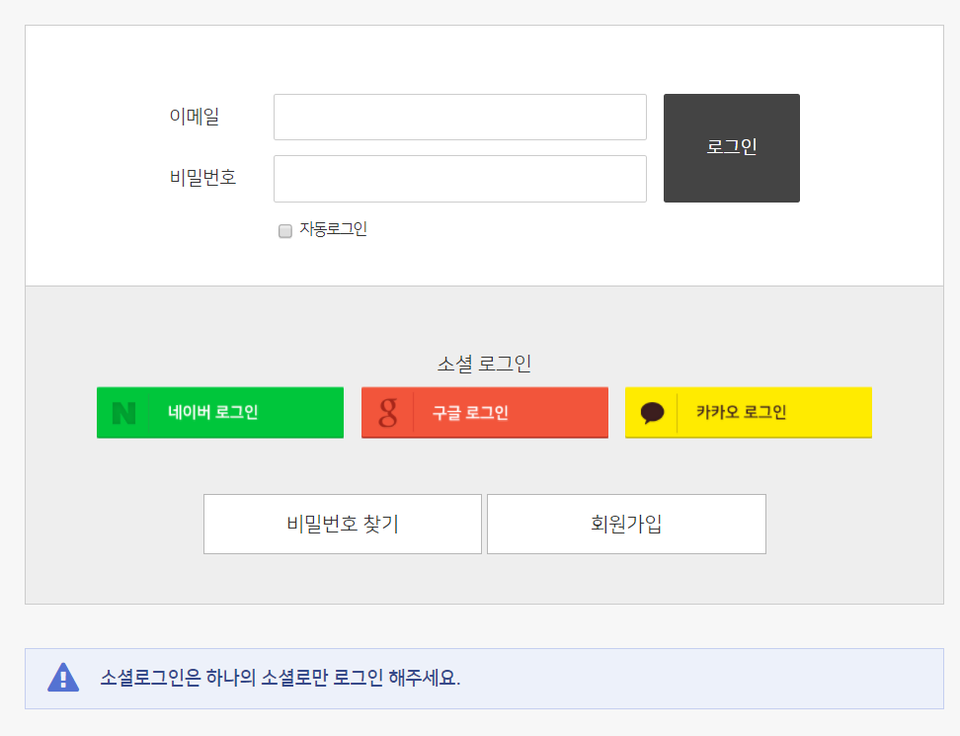Focus the 비밀번호 input field
960x736 pixels.
tap(460, 179)
